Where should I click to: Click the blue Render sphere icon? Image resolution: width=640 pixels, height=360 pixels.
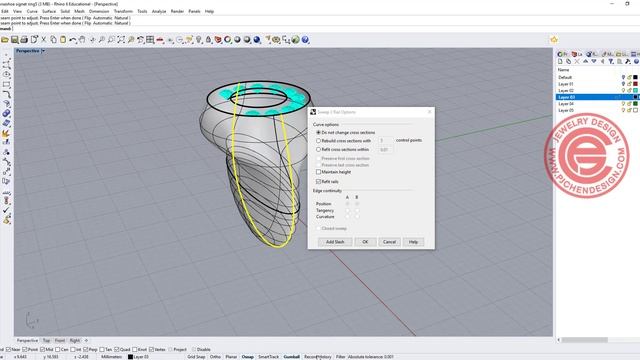pyautogui.click(x=257, y=40)
